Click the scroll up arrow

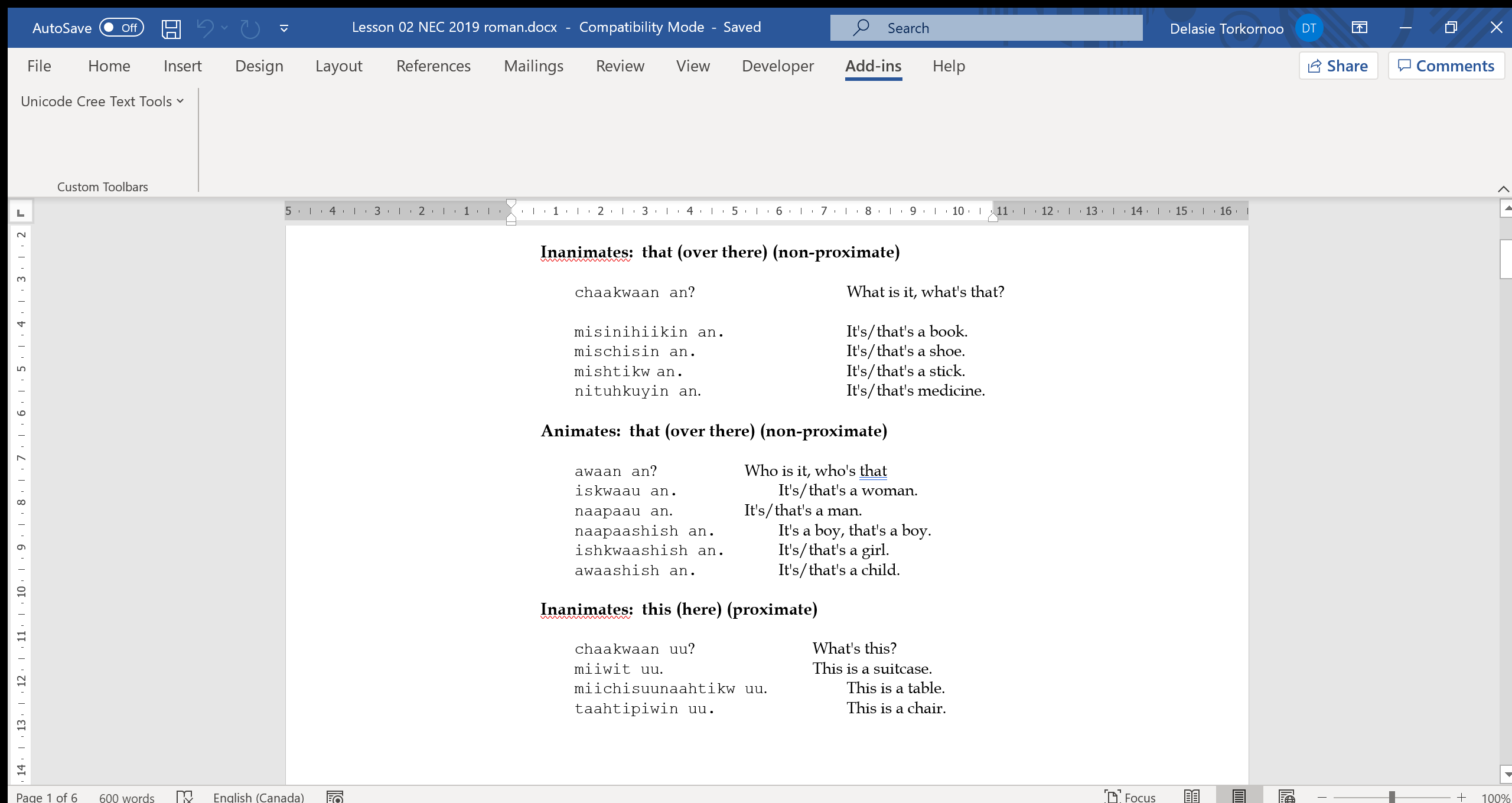(x=1506, y=208)
